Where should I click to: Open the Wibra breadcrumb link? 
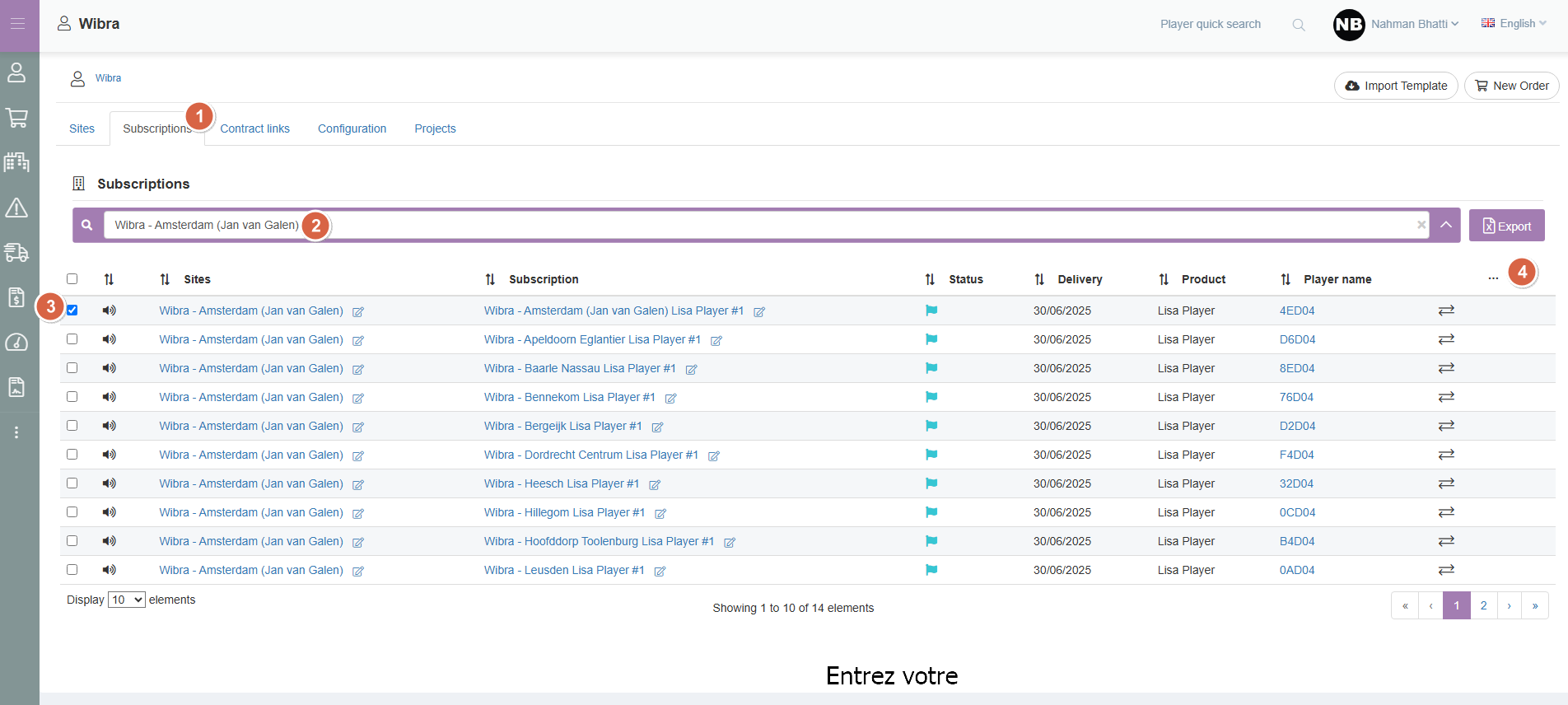coord(108,78)
